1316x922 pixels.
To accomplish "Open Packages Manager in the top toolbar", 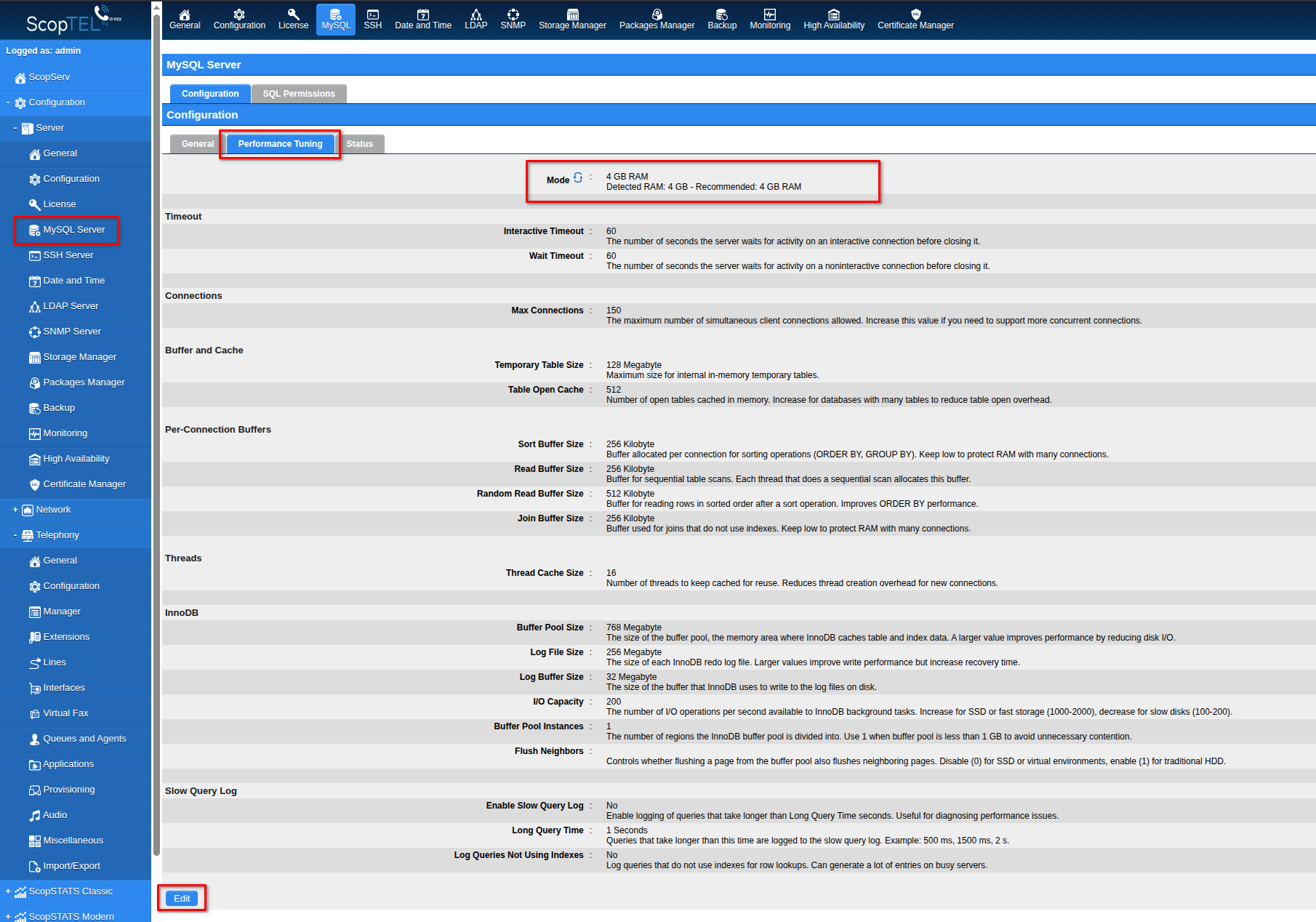I will tap(657, 20).
